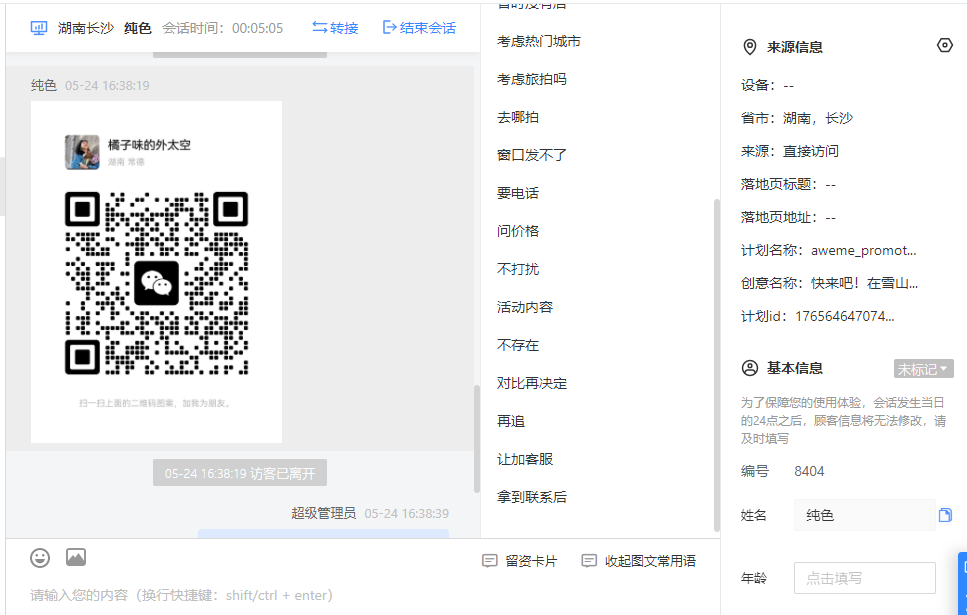Click the location pin icon next to 来源信息
This screenshot has width=967, height=615.
[x=749, y=47]
